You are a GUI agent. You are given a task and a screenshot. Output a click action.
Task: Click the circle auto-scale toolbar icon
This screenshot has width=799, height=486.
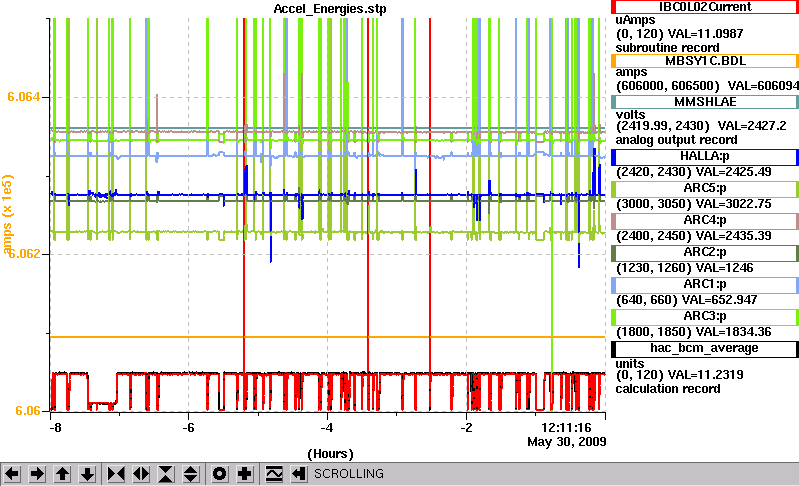pyautogui.click(x=220, y=474)
